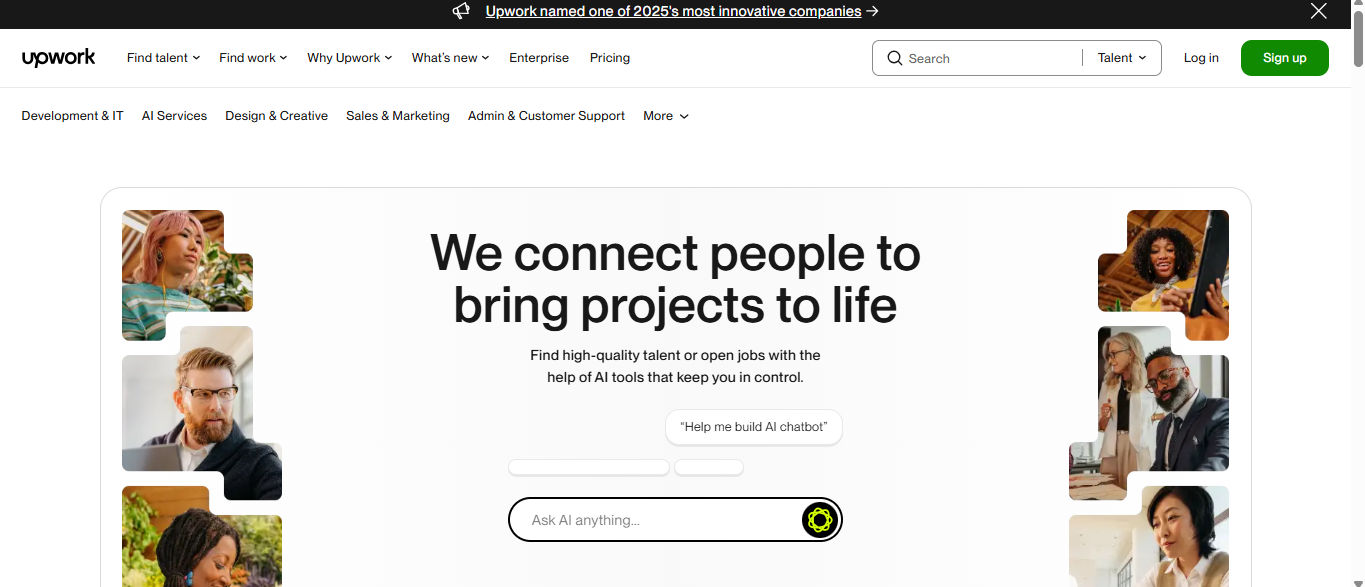The width and height of the screenshot is (1365, 587).
Task: Open the Pricing page
Action: [610, 58]
